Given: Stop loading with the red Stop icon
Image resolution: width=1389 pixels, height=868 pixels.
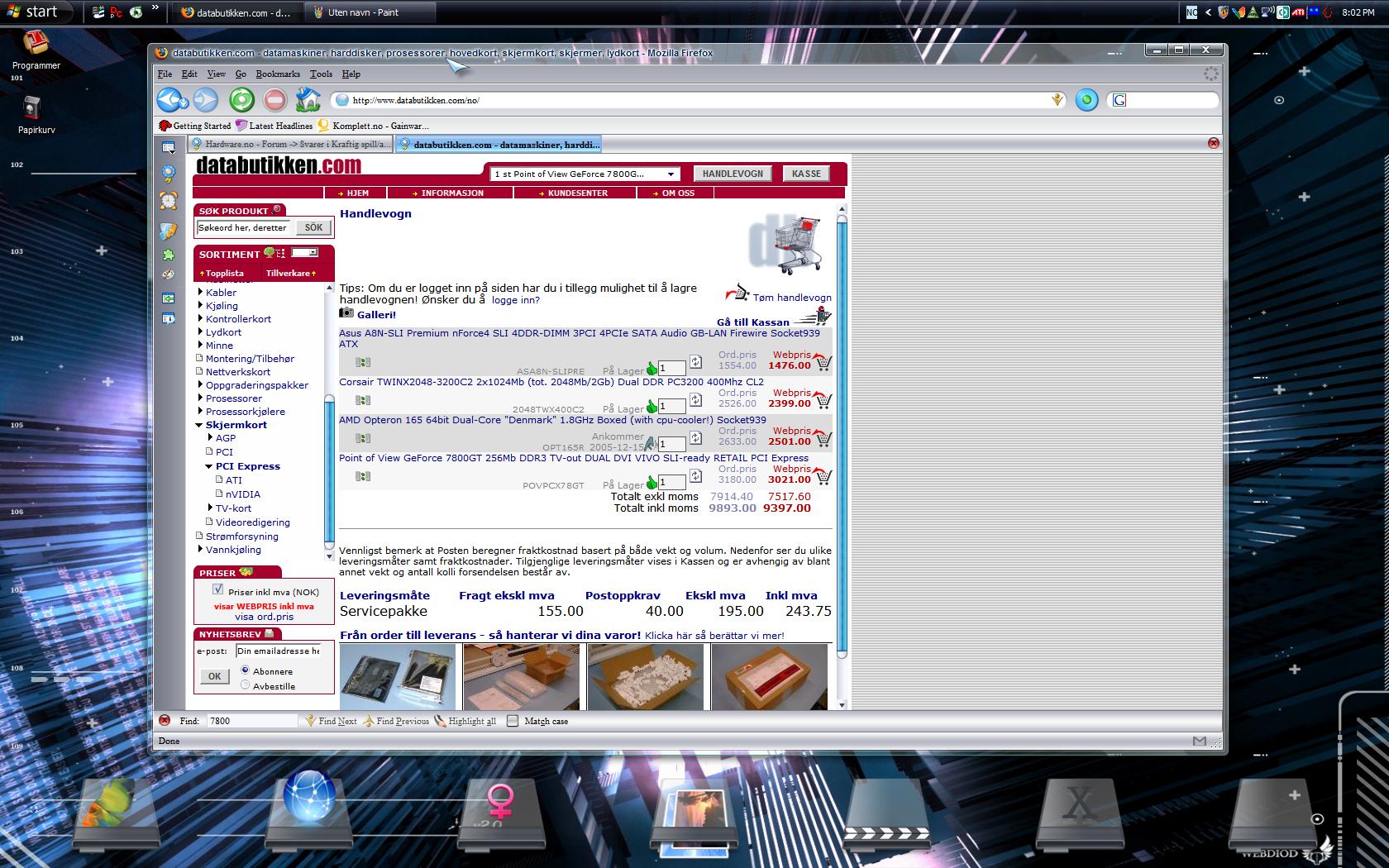Looking at the screenshot, I should 275,100.
